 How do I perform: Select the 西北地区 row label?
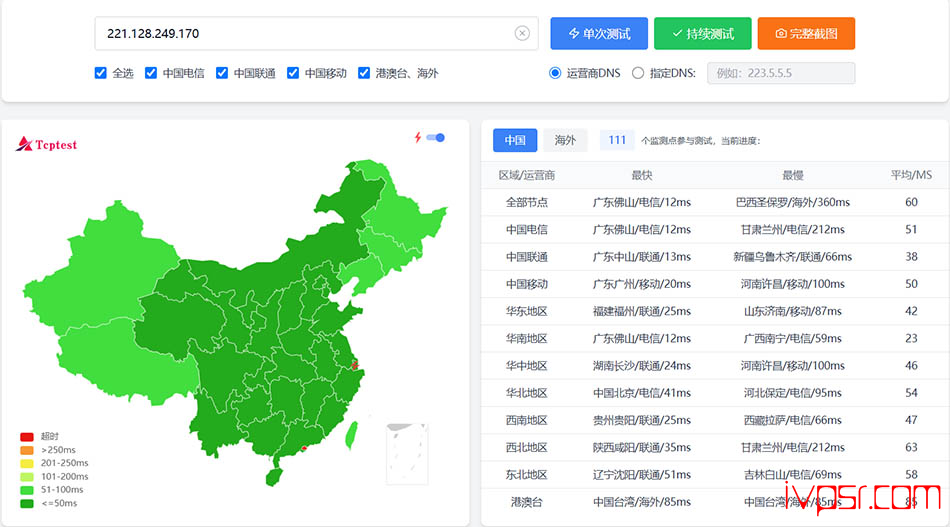point(526,448)
